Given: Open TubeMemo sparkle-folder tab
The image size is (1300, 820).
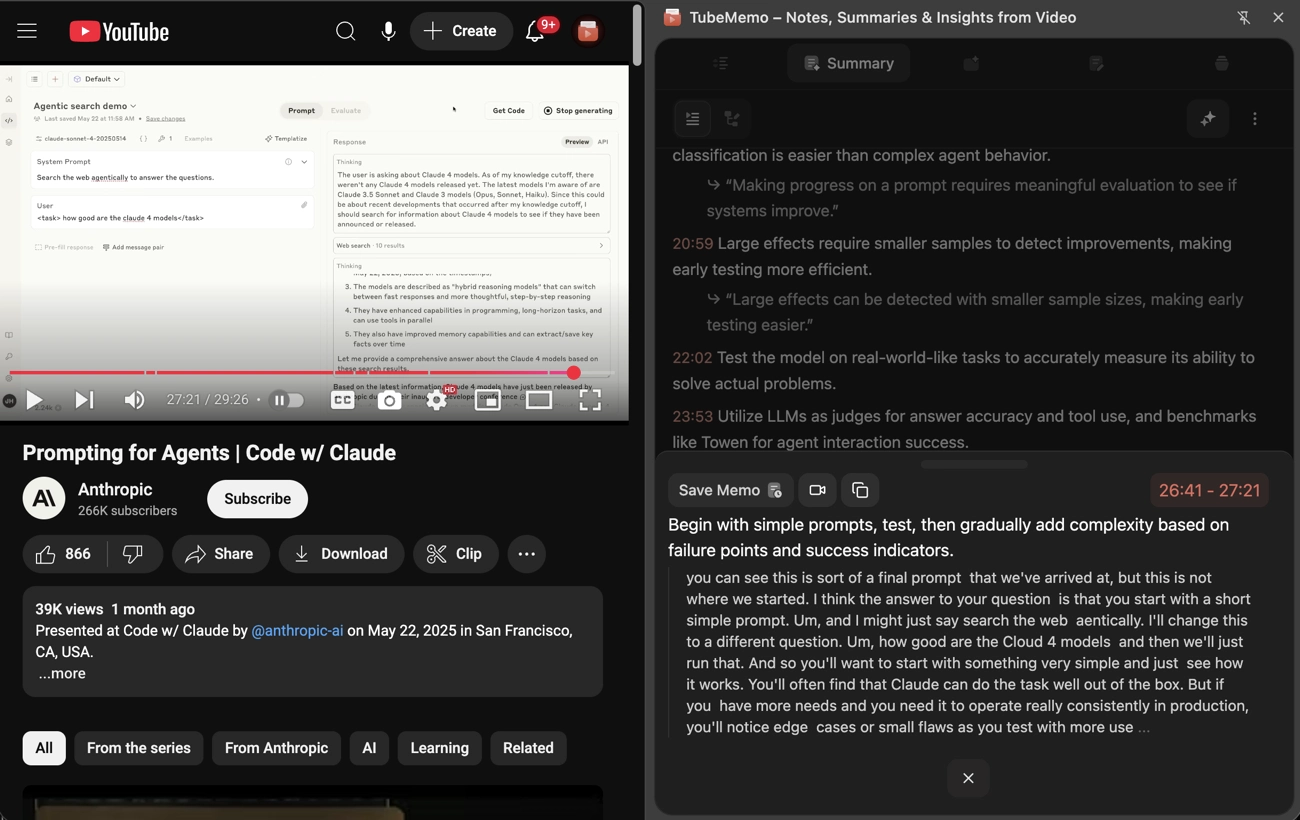Looking at the screenshot, I should pyautogui.click(x=971, y=63).
